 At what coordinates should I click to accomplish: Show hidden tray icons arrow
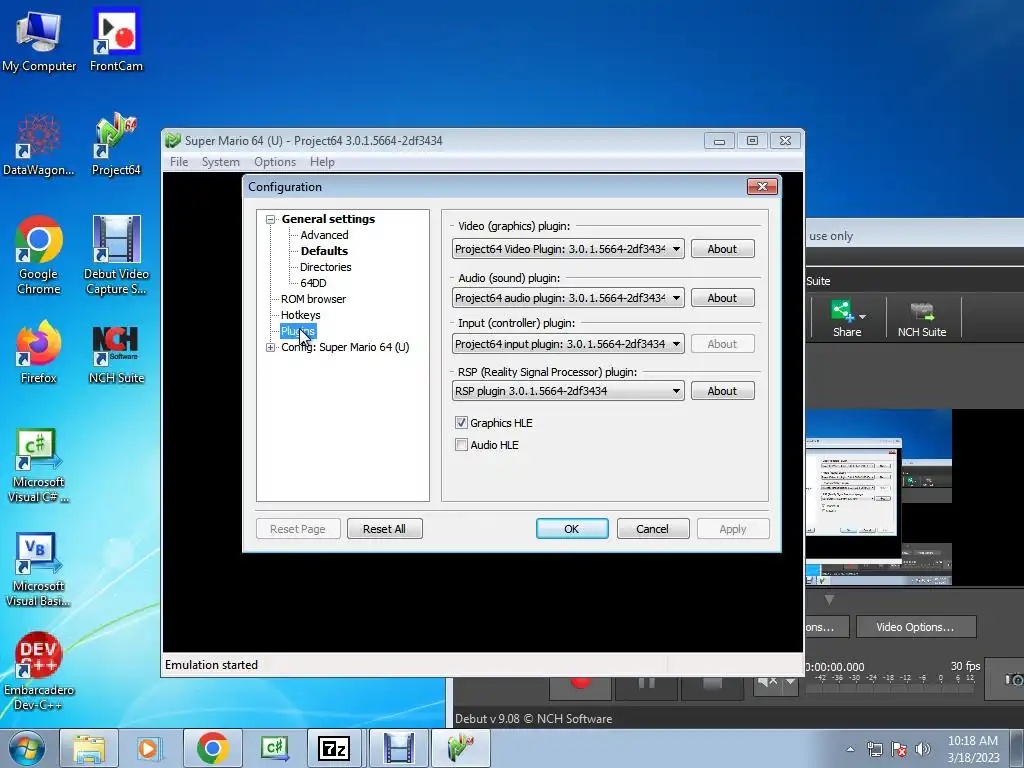click(x=850, y=750)
